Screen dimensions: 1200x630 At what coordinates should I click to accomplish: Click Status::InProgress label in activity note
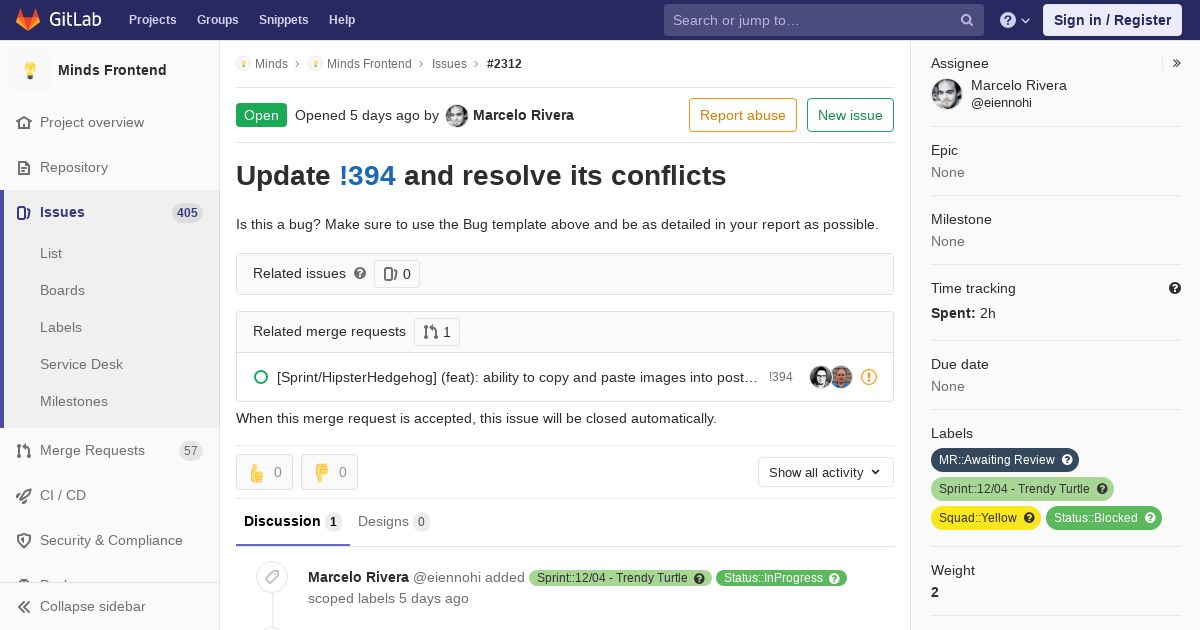pos(781,578)
